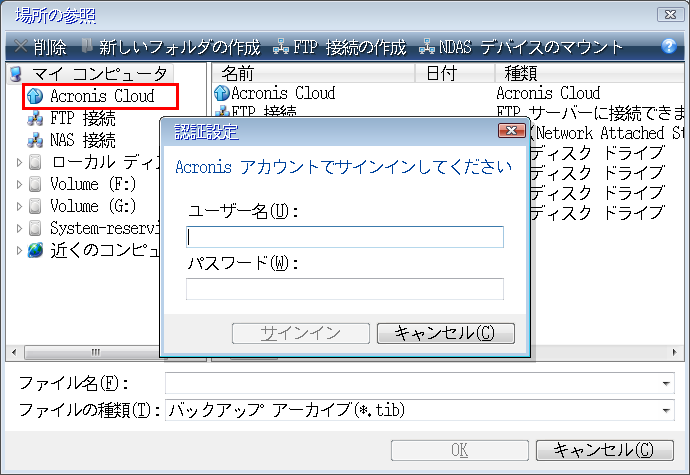This screenshot has height=475, width=690.
Task: Click the Acronis Cloud icon in tree
Action: pos(35,96)
